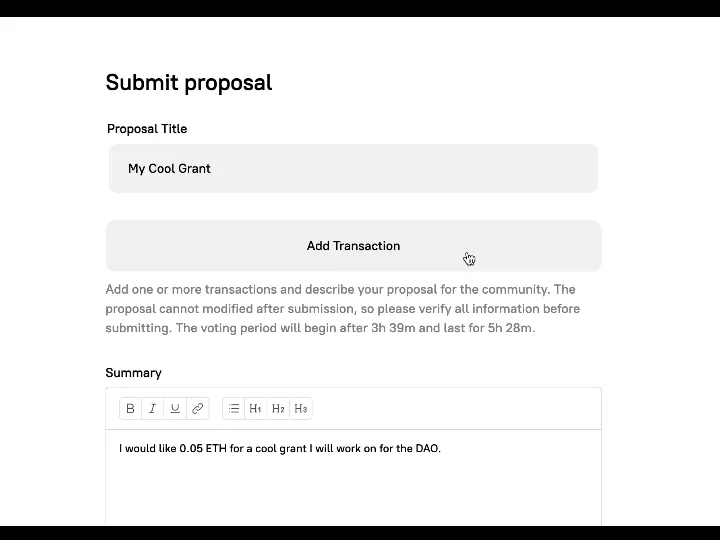Click the "Summary" section label

tap(133, 373)
